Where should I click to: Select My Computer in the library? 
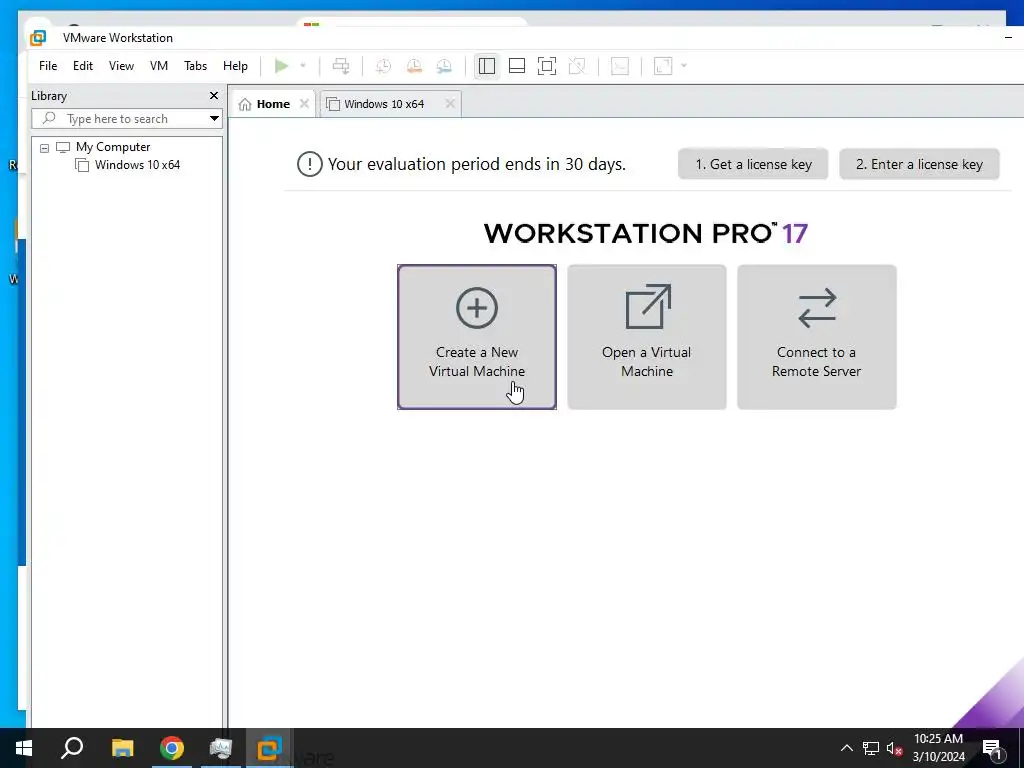(x=113, y=147)
